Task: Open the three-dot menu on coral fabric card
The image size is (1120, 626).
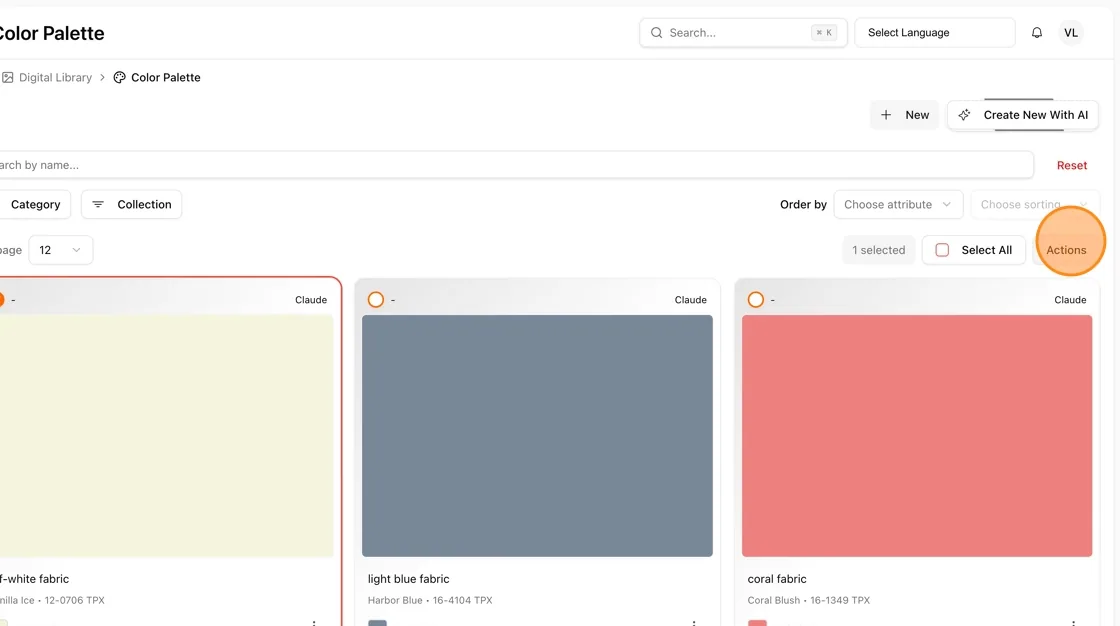Action: coord(1073,623)
